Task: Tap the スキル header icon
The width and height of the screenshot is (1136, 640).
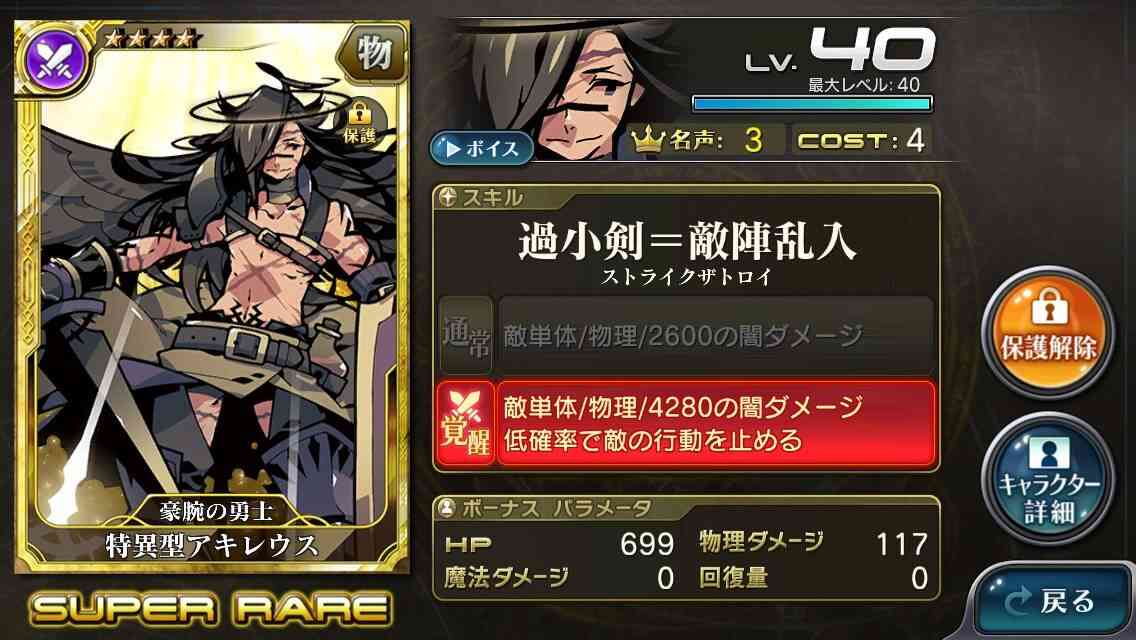Action: pyautogui.click(x=448, y=197)
